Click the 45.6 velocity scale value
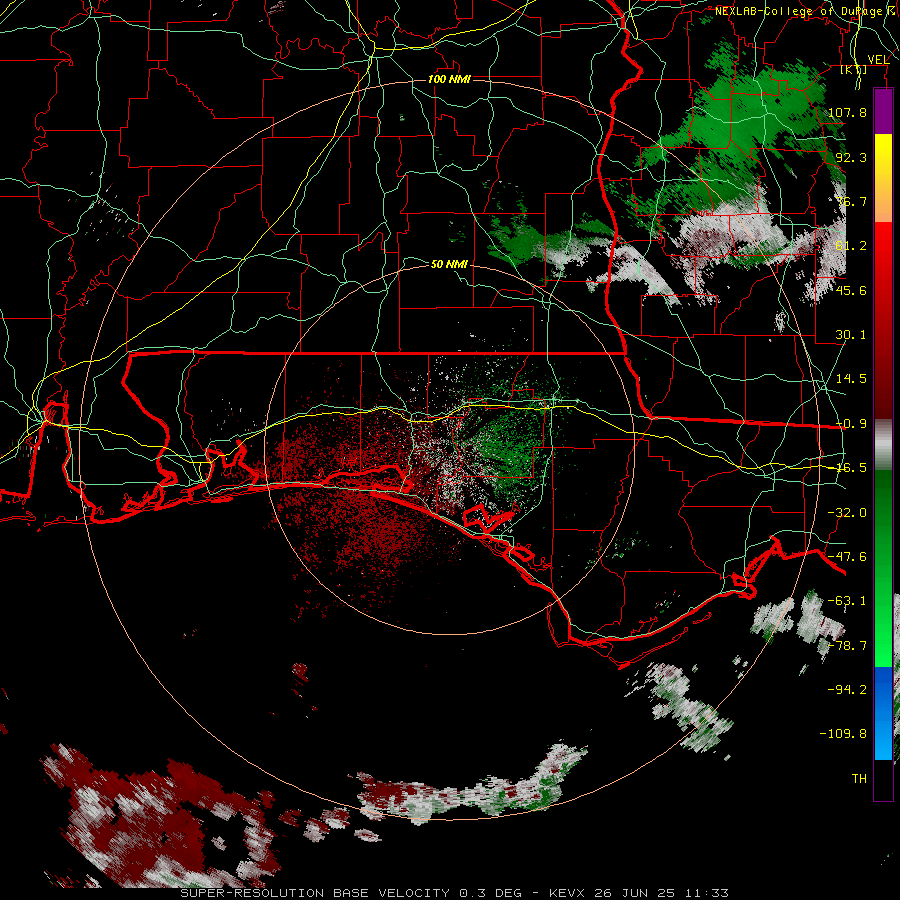 tap(851, 290)
